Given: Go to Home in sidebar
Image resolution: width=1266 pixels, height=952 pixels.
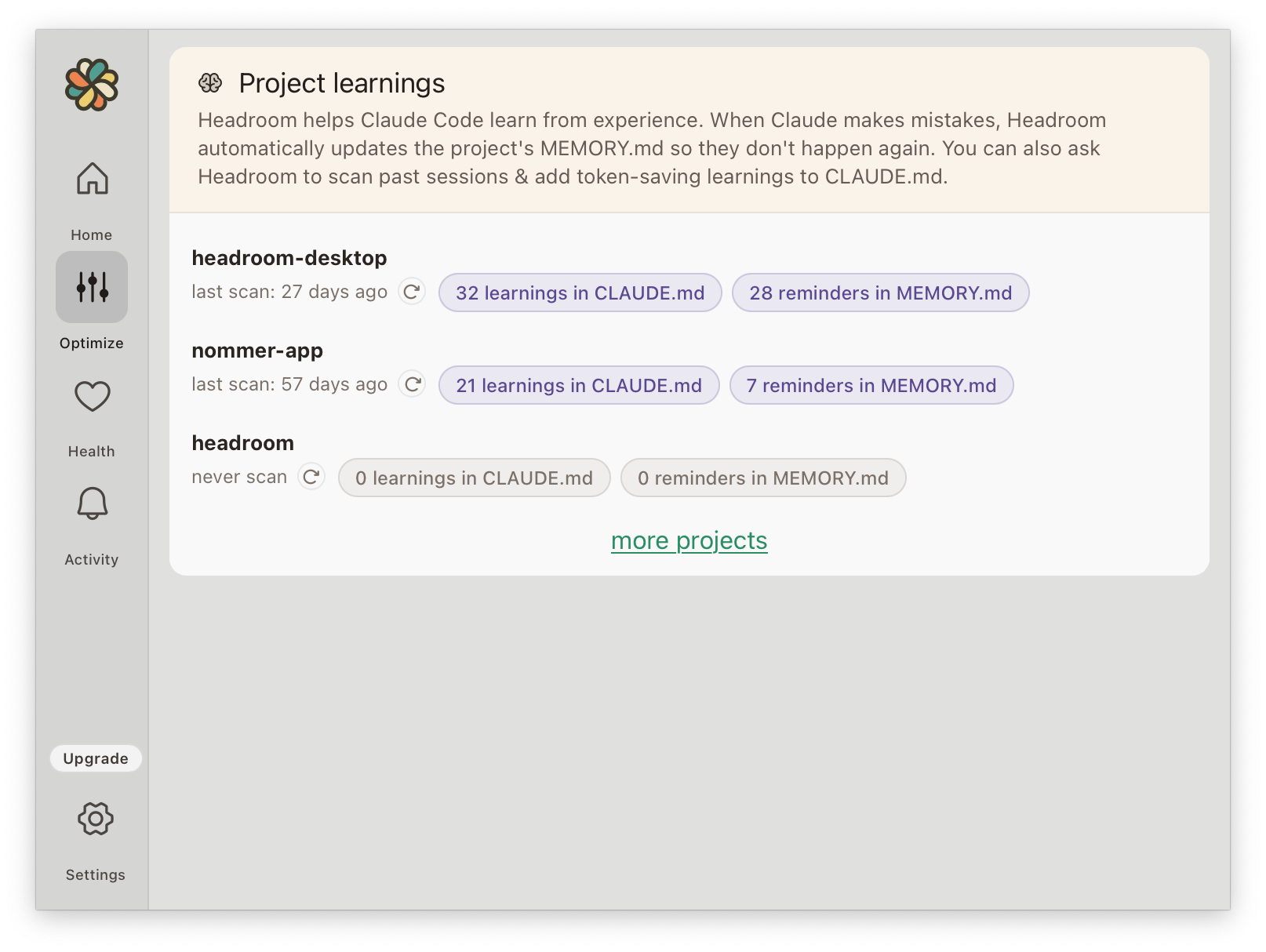Looking at the screenshot, I should [92, 178].
